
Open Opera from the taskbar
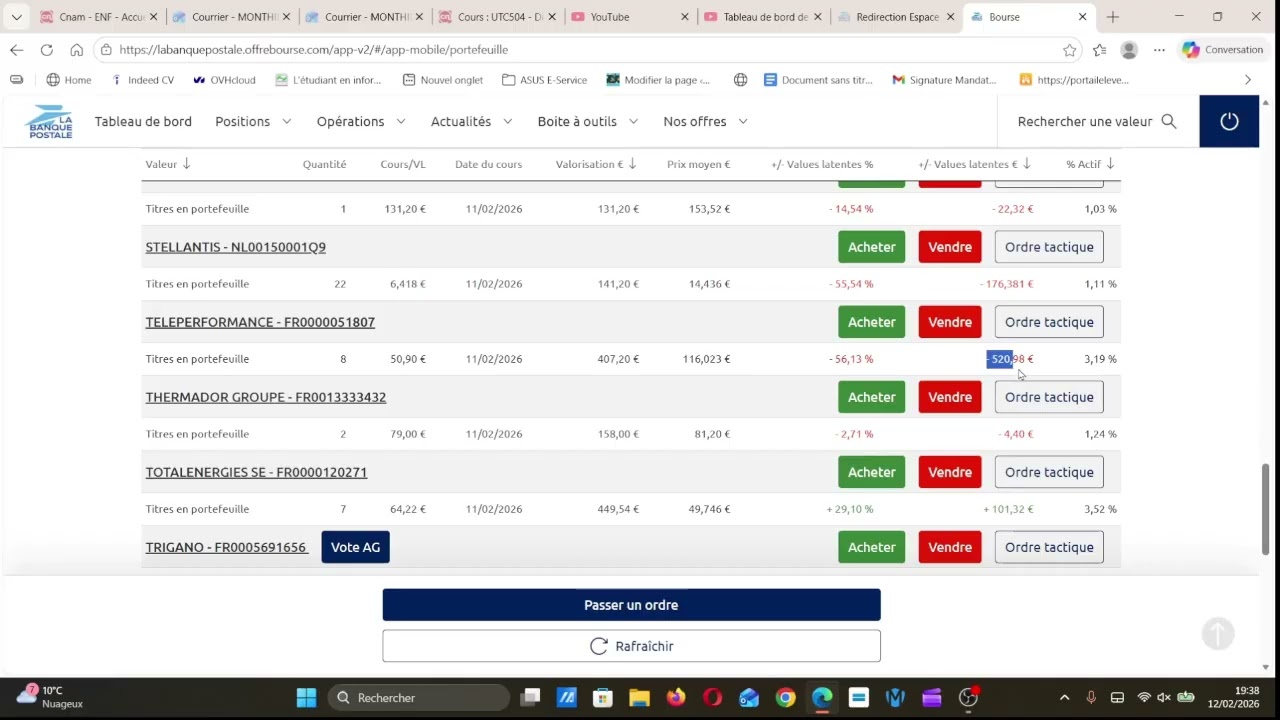pos(712,697)
